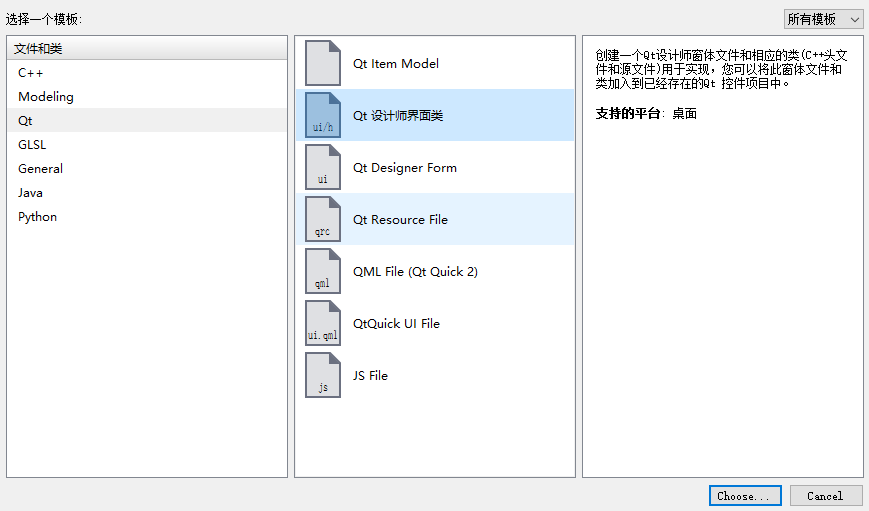The image size is (869, 511).
Task: Select the GLSL category
Action: pyautogui.click(x=147, y=145)
